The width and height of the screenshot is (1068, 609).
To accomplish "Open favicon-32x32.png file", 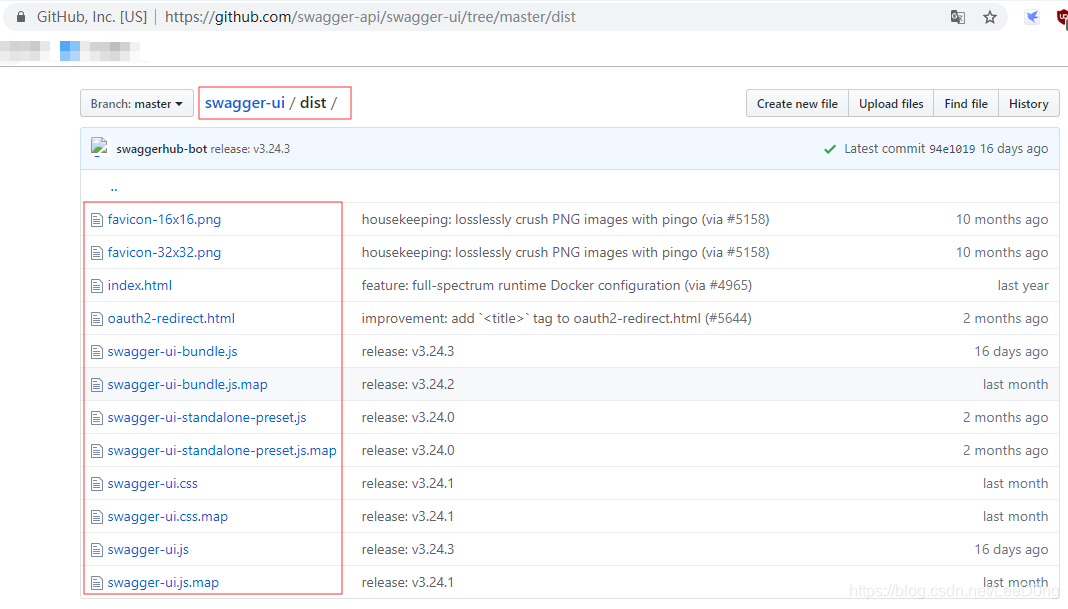I will click(x=164, y=252).
